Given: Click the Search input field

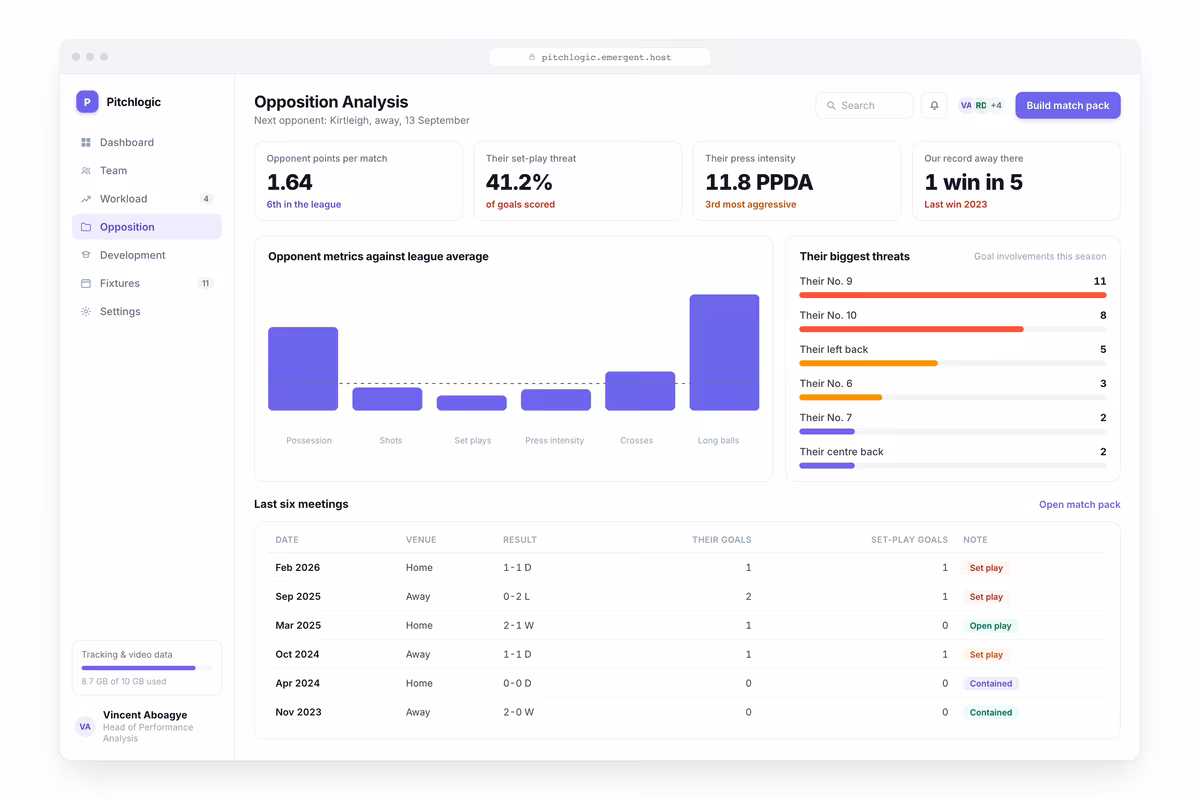Looking at the screenshot, I should (864, 105).
